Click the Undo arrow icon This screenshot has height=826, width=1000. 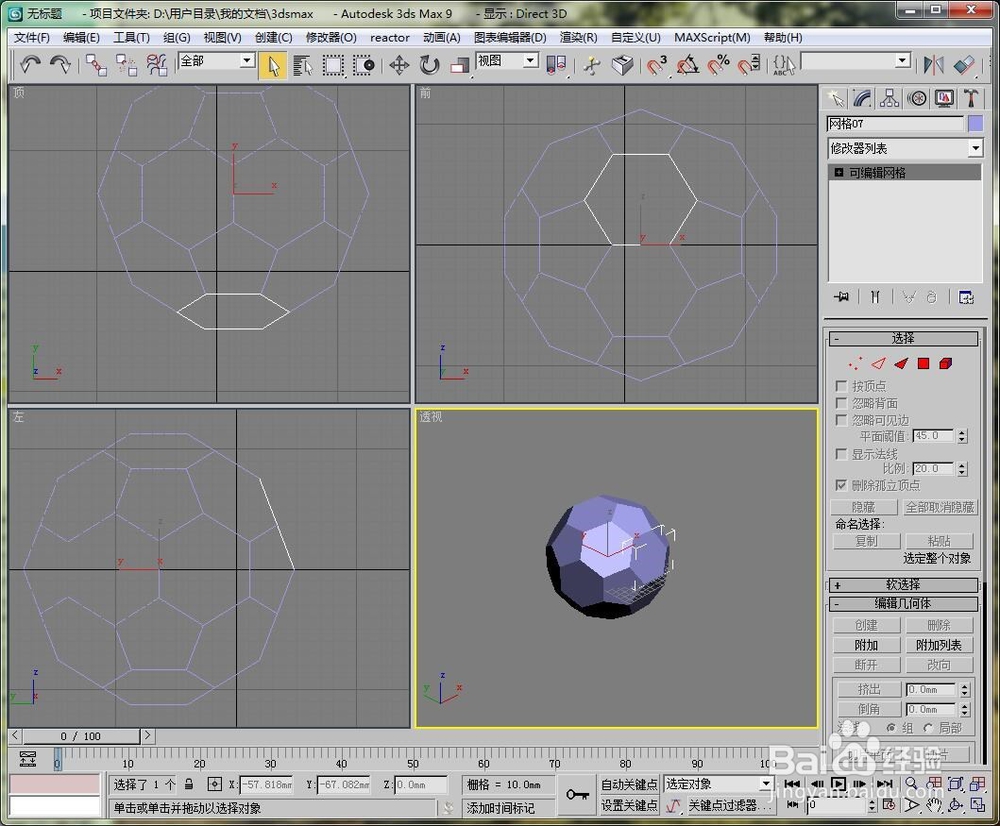pyautogui.click(x=30, y=64)
